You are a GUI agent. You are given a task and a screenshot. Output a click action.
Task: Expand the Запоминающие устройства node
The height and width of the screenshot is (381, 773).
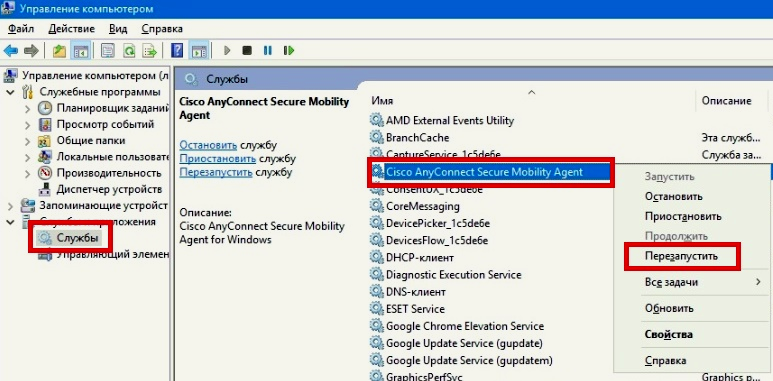click(x=10, y=206)
